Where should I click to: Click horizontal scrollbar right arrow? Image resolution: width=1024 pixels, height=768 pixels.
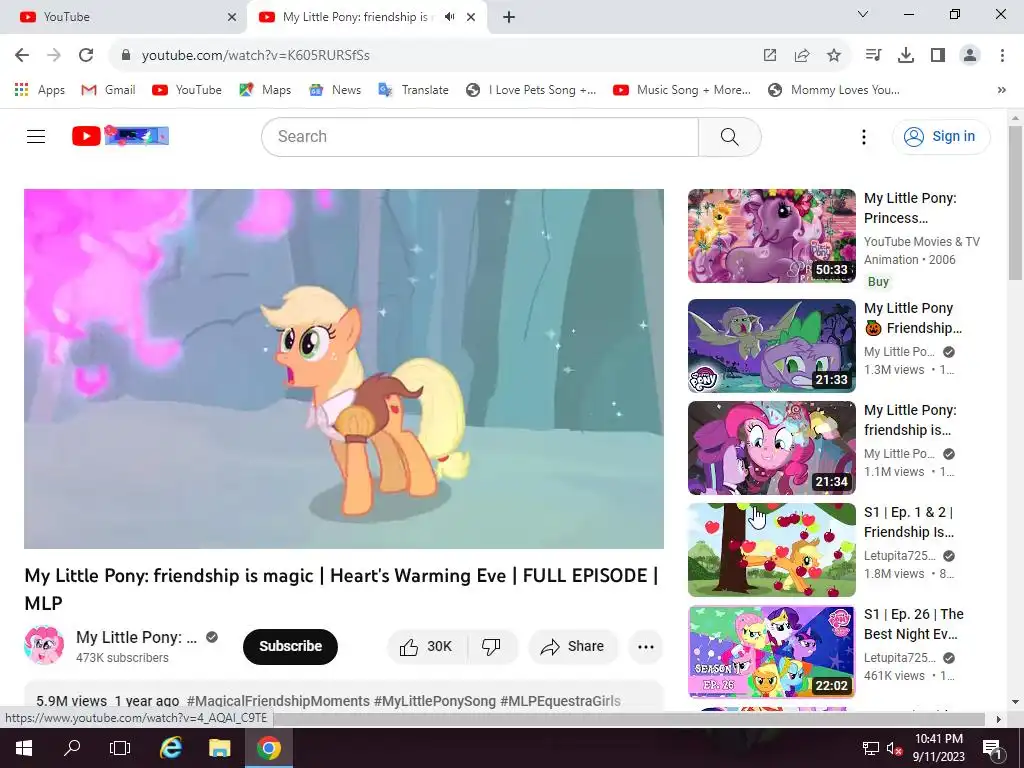point(998,719)
